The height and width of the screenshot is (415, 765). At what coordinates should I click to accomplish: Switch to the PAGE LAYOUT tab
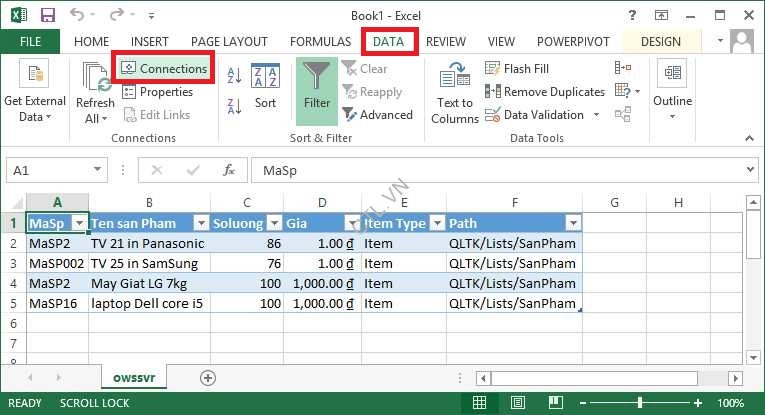click(229, 41)
